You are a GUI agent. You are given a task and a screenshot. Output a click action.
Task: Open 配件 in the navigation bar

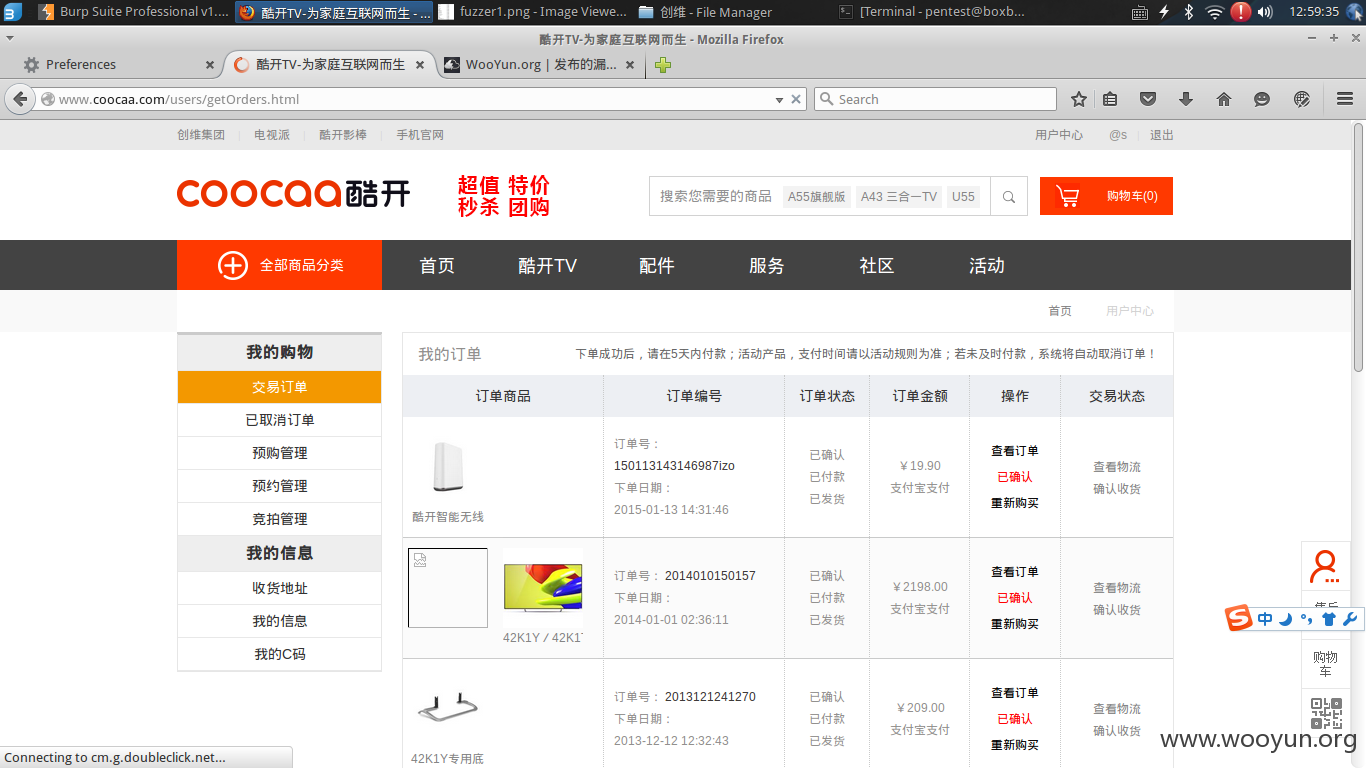[657, 265]
